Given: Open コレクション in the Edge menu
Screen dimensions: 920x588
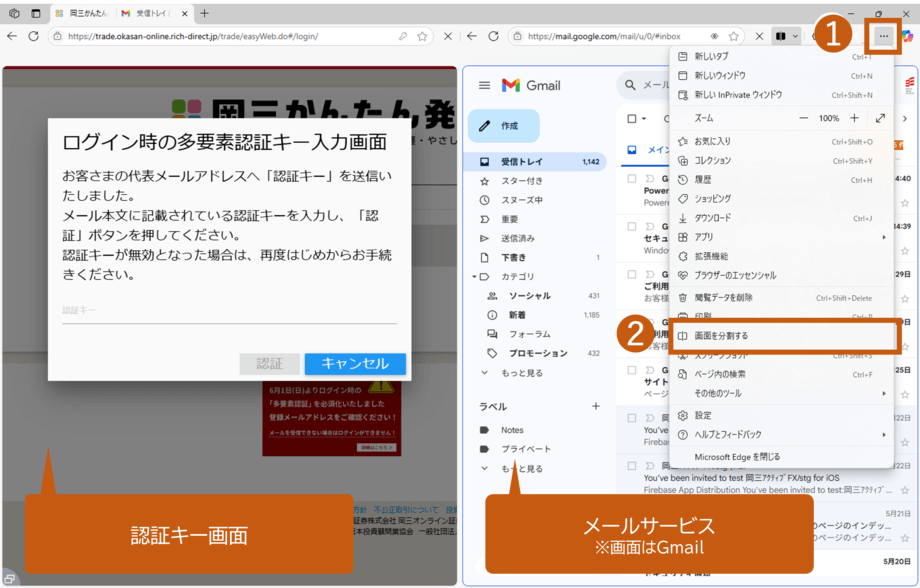Looking at the screenshot, I should coord(781,161).
